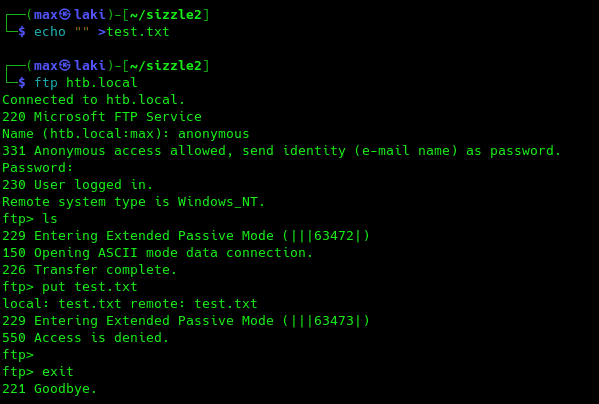599x404 pixels.
Task: Click '150 Opening ASCII mode data connection.'
Action: click(157, 253)
